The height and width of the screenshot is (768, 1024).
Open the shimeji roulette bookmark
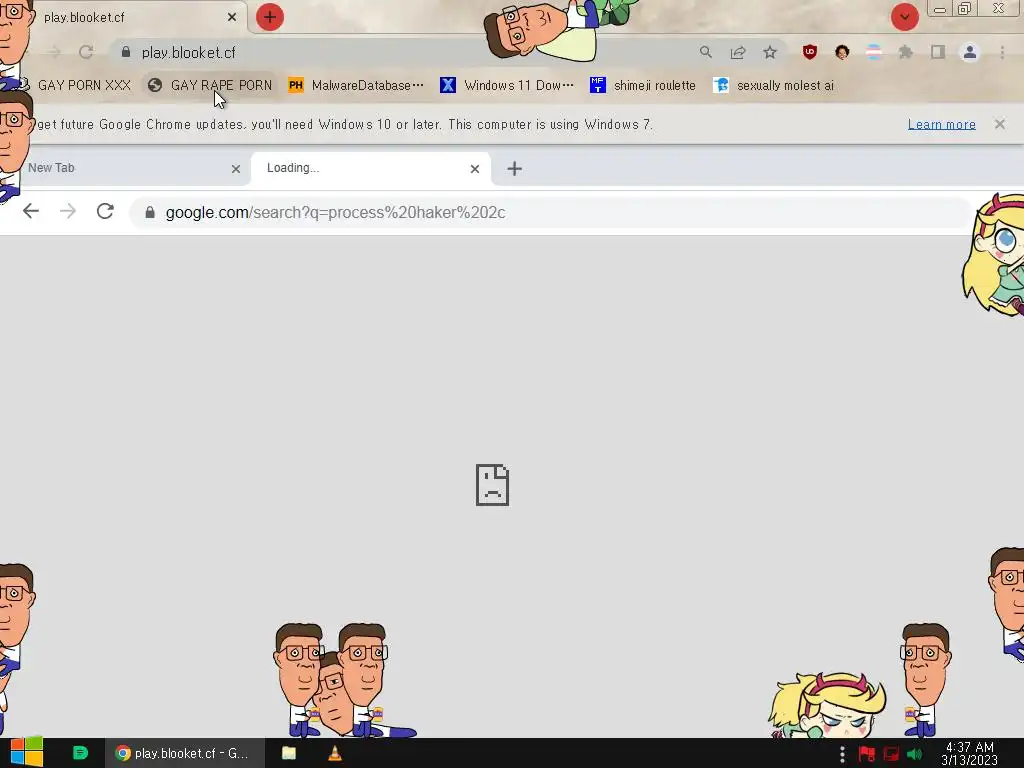click(x=643, y=85)
